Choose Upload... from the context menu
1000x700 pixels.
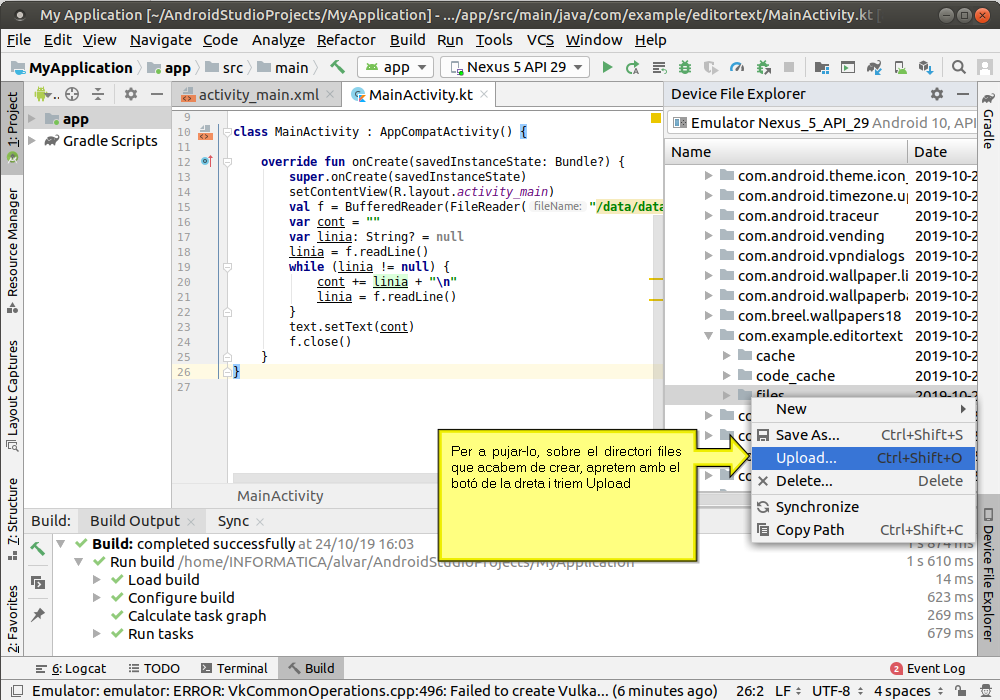(x=864, y=458)
